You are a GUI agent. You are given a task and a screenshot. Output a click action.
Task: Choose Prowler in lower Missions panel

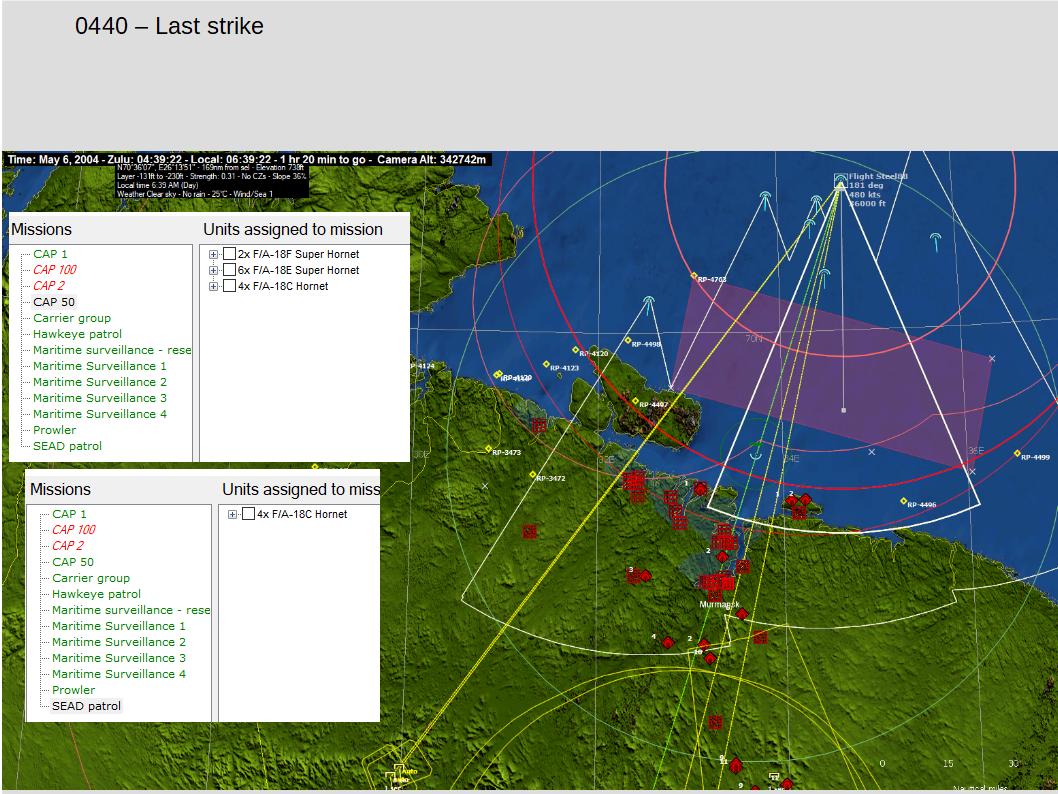(x=73, y=690)
